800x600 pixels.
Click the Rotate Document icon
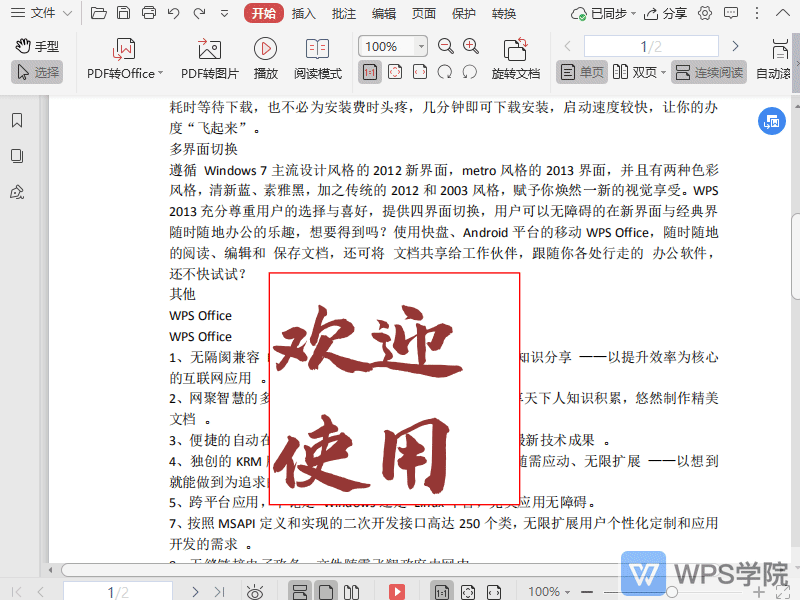(515, 59)
